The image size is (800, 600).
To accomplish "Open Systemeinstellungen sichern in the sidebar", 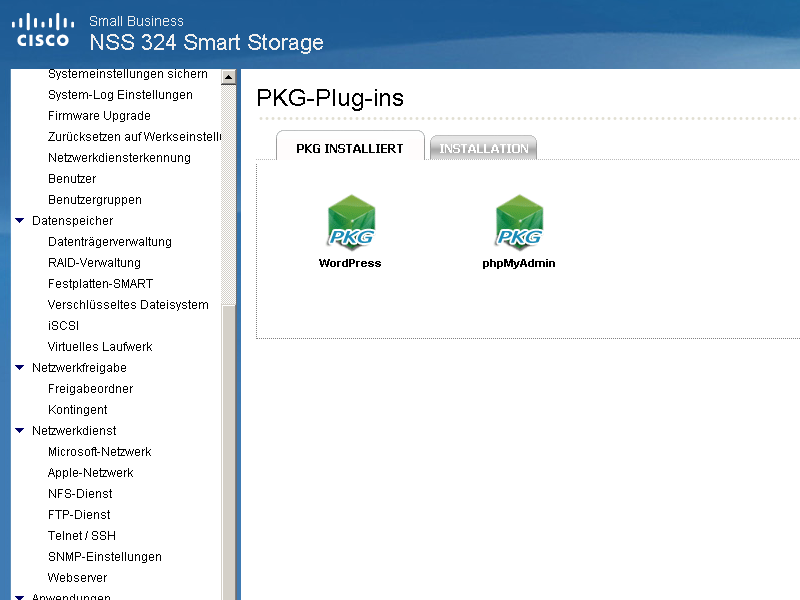I will pyautogui.click(x=128, y=74).
